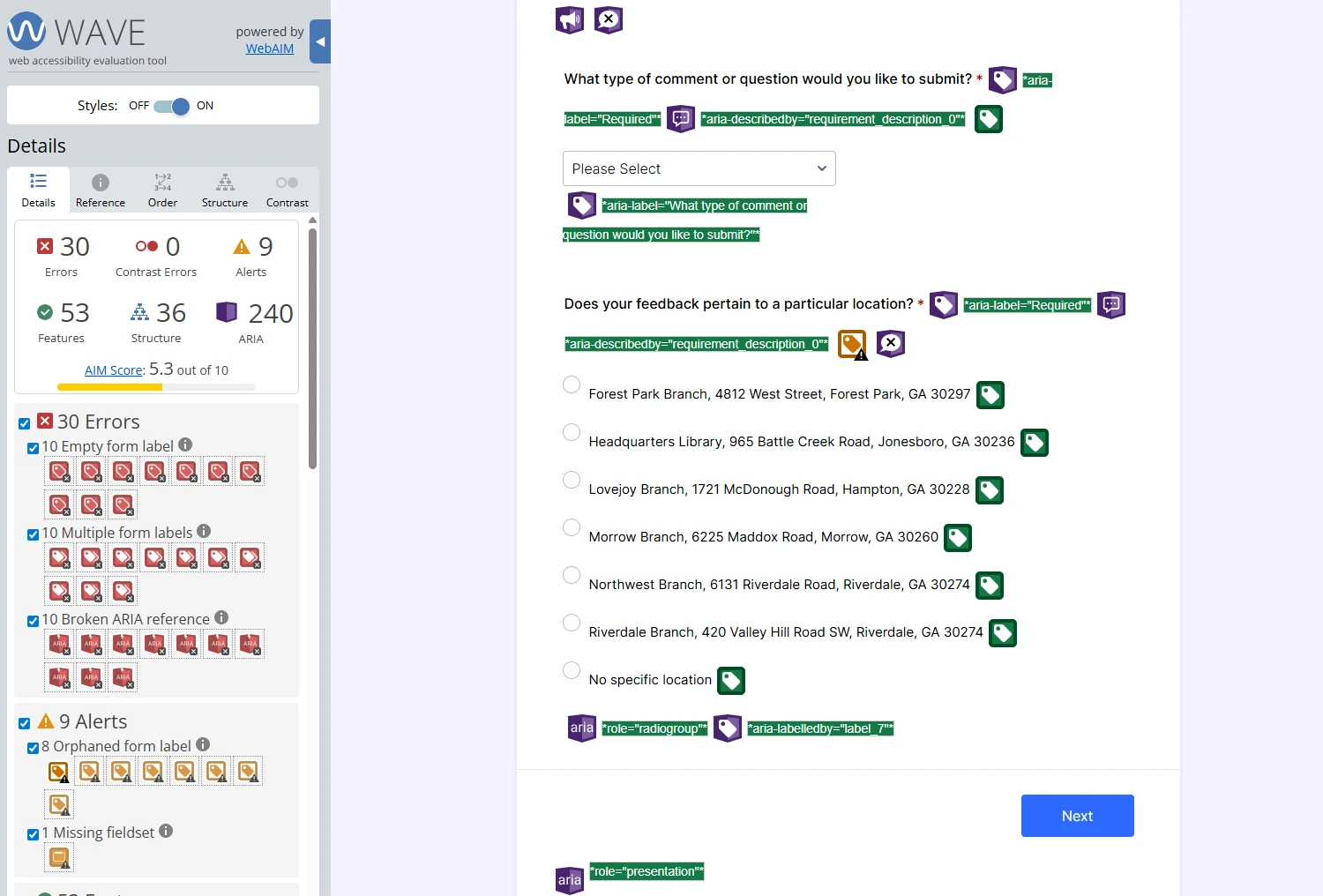This screenshot has height=896, width=1323.
Task: Switch Styles toggle to OFF
Action: [166, 105]
